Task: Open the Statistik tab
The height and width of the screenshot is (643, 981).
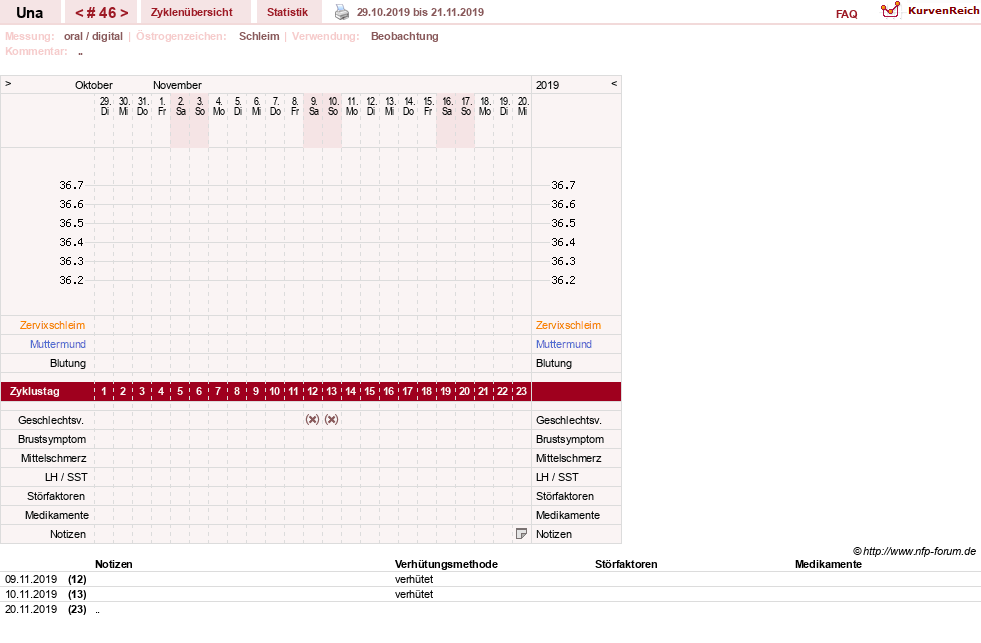Action: 287,12
